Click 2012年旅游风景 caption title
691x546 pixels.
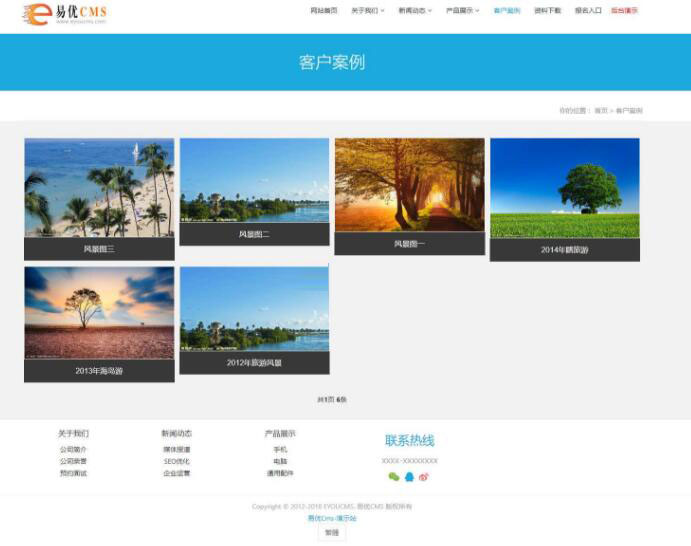pos(254,363)
